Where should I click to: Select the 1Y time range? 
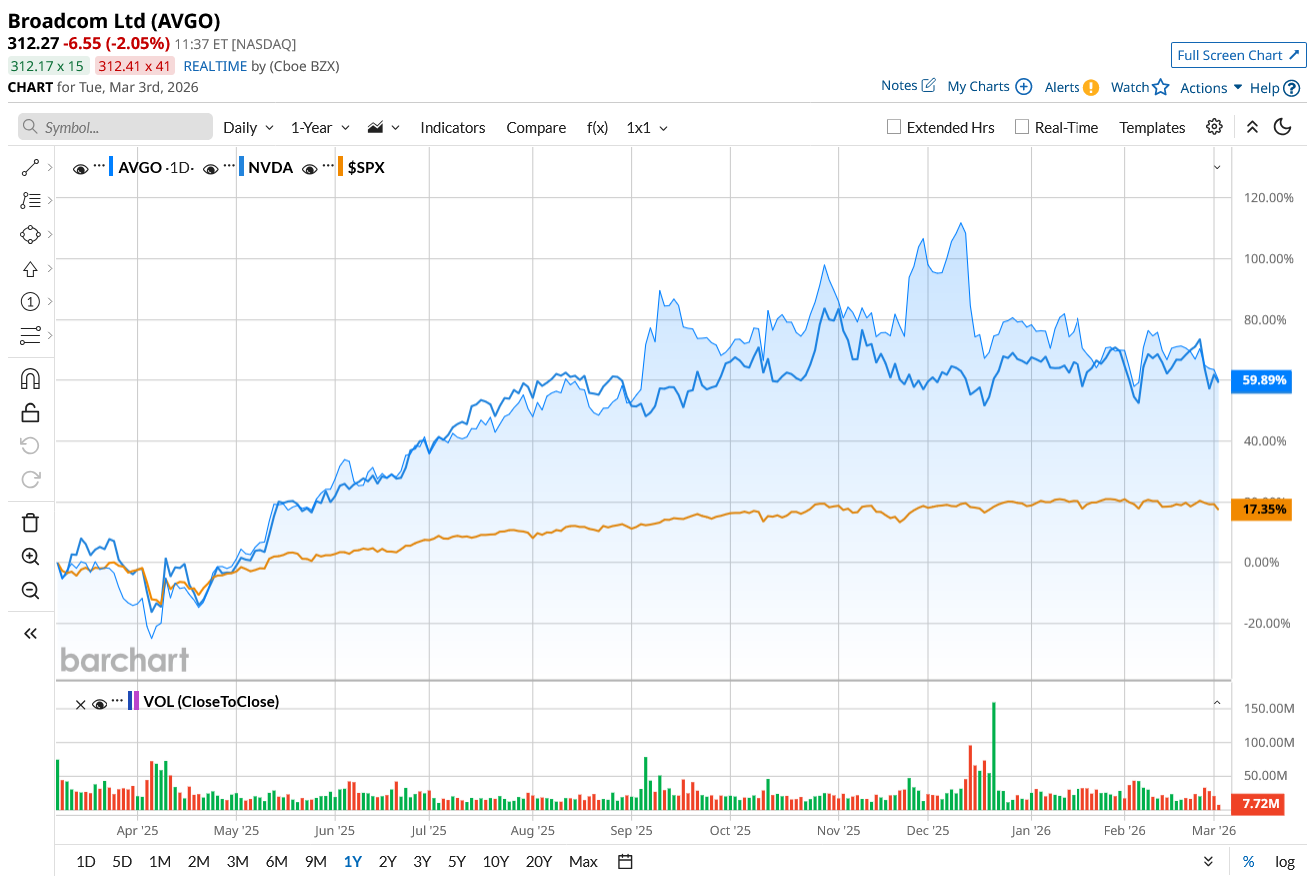click(353, 861)
